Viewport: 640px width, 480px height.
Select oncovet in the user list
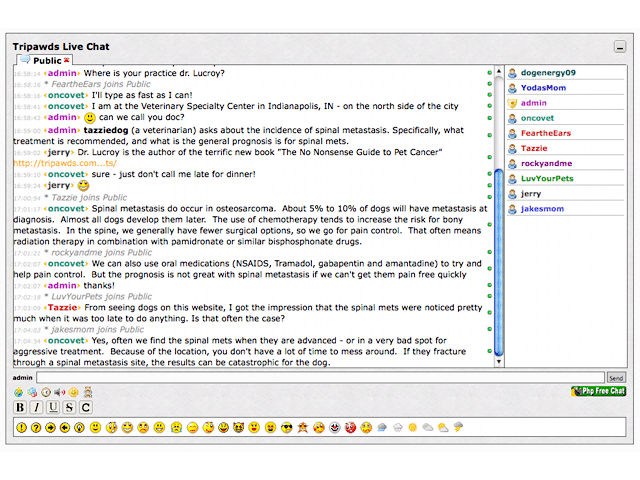coord(537,118)
